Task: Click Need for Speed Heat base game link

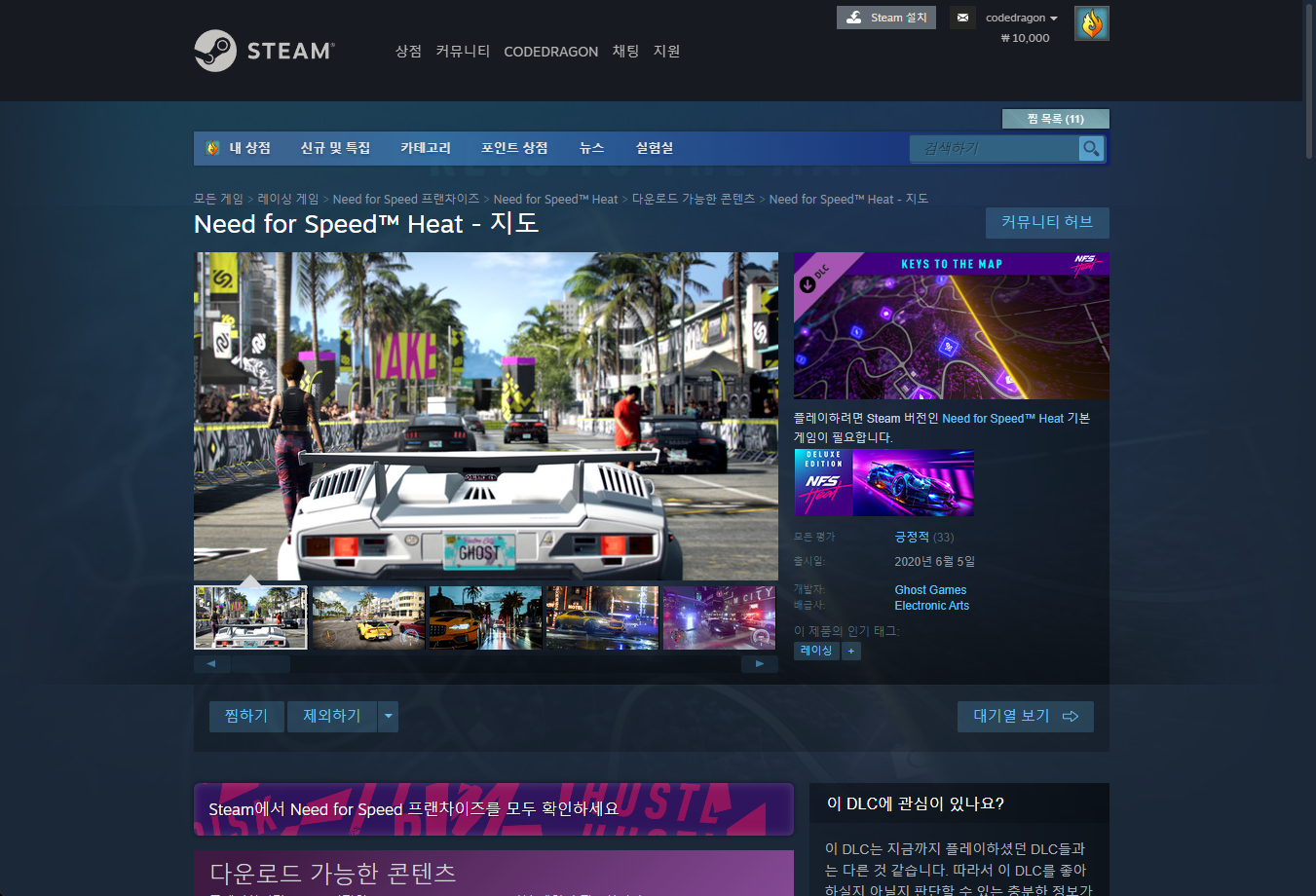Action: (x=1002, y=419)
